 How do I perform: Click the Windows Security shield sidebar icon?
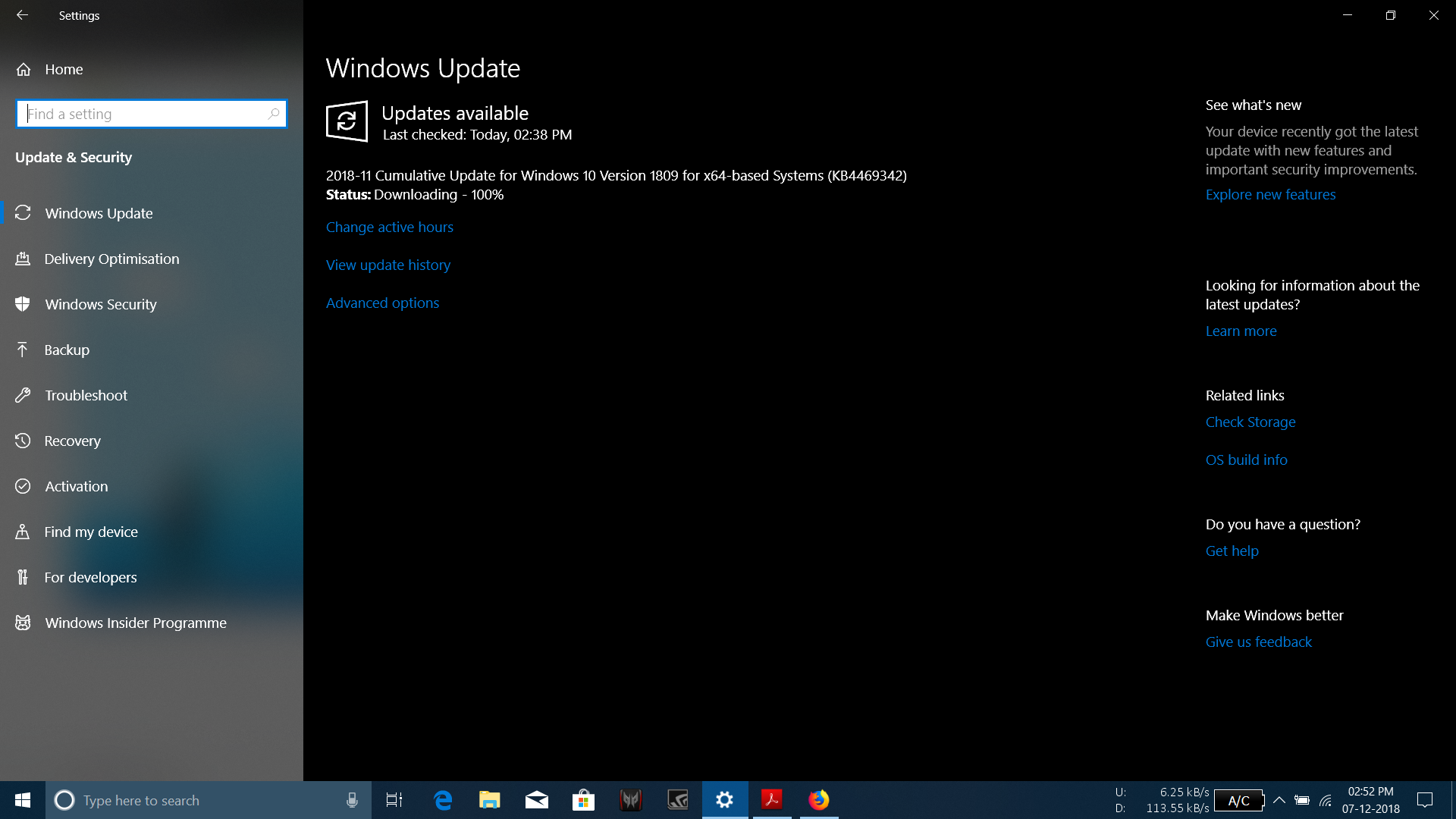(23, 304)
